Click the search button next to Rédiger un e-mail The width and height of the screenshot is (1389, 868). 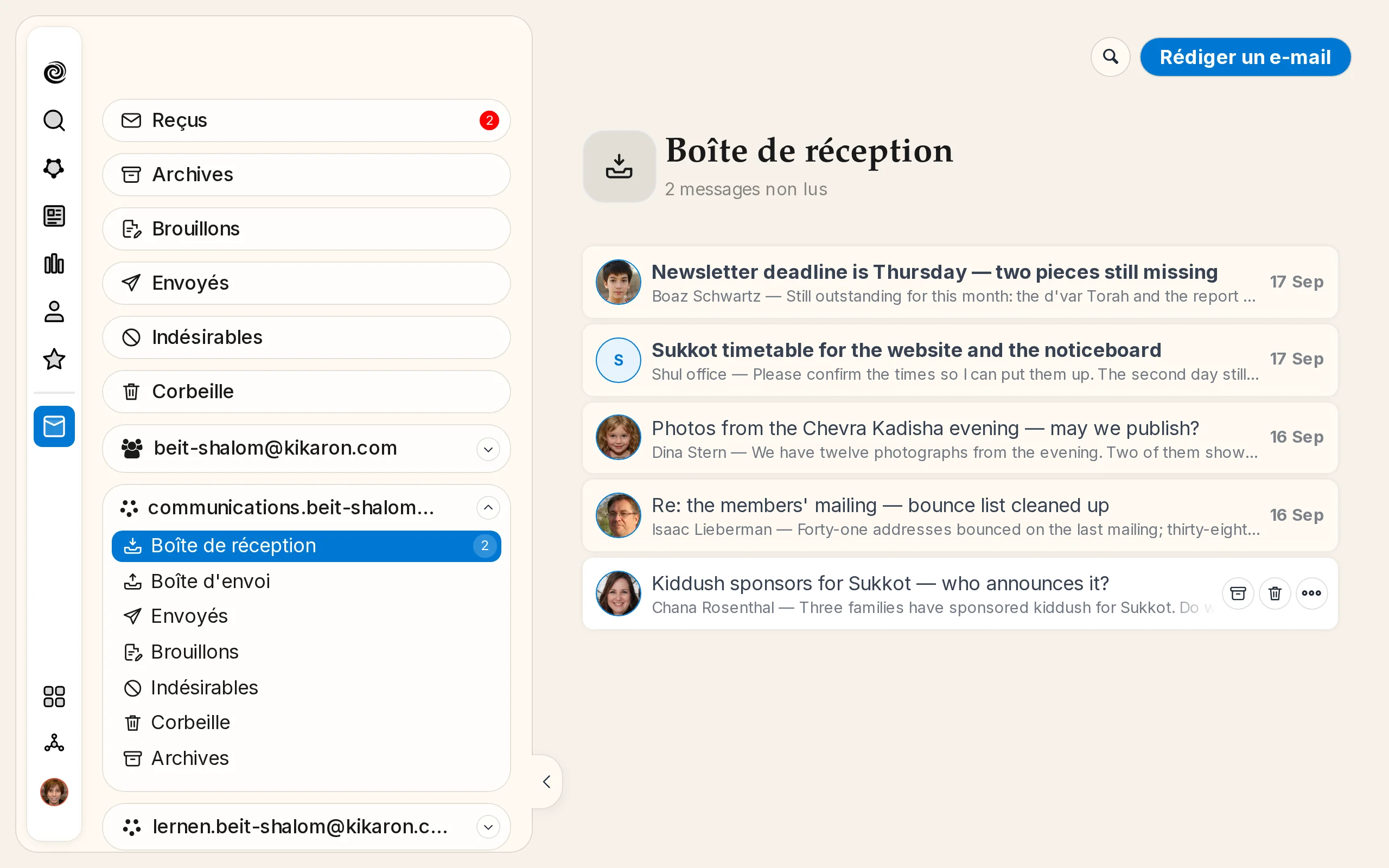pos(1111,57)
